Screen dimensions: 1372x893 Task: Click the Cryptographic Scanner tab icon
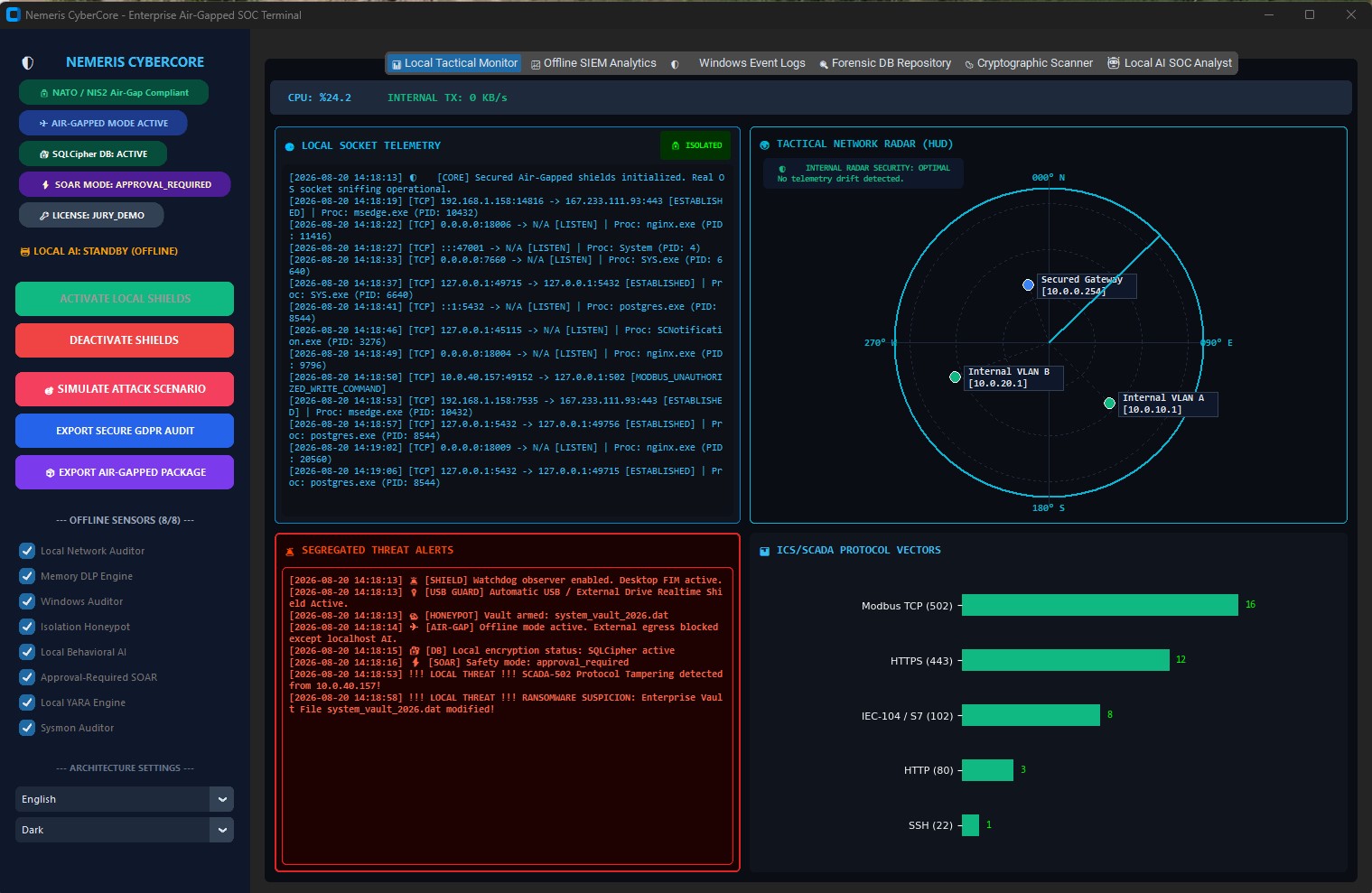point(969,64)
